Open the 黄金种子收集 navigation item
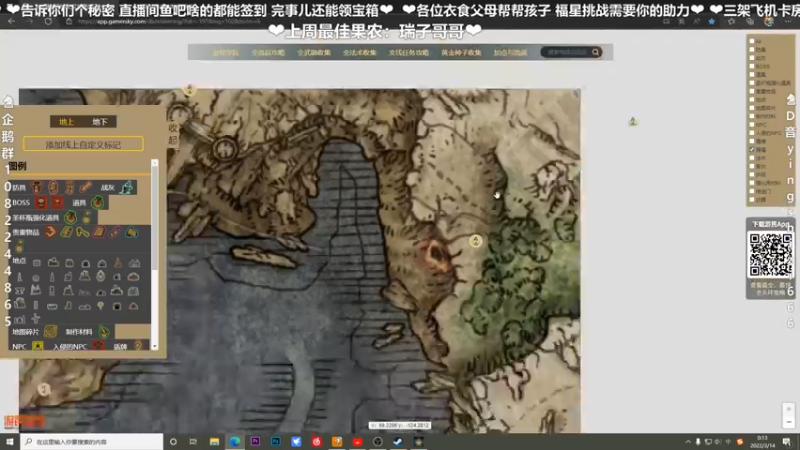 coord(461,53)
